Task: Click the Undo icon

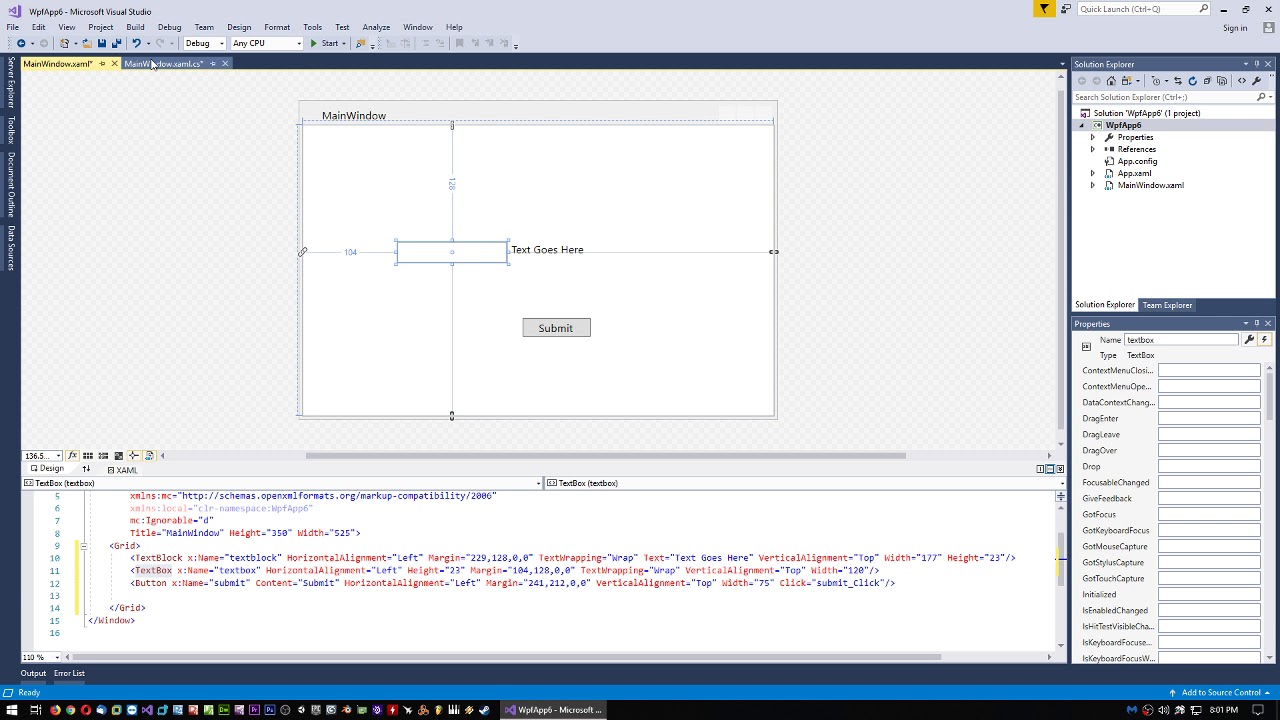Action: pyautogui.click(x=136, y=43)
